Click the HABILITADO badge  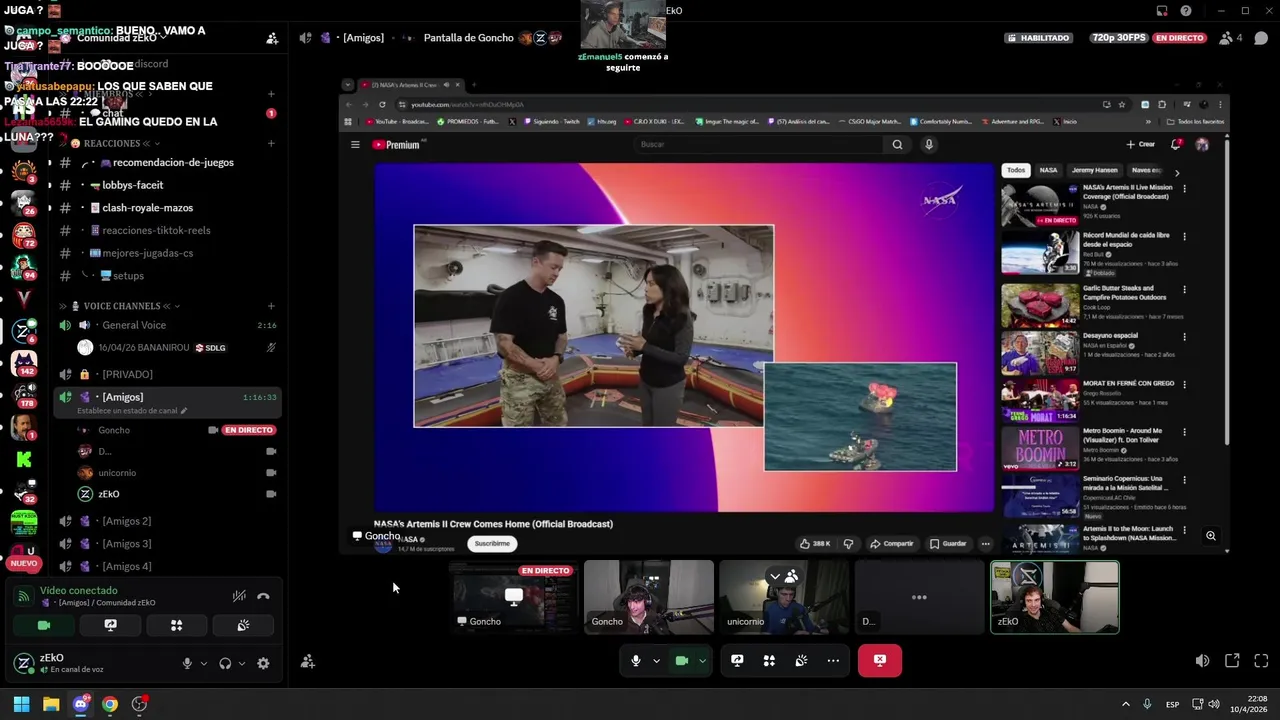pyautogui.click(x=1039, y=38)
